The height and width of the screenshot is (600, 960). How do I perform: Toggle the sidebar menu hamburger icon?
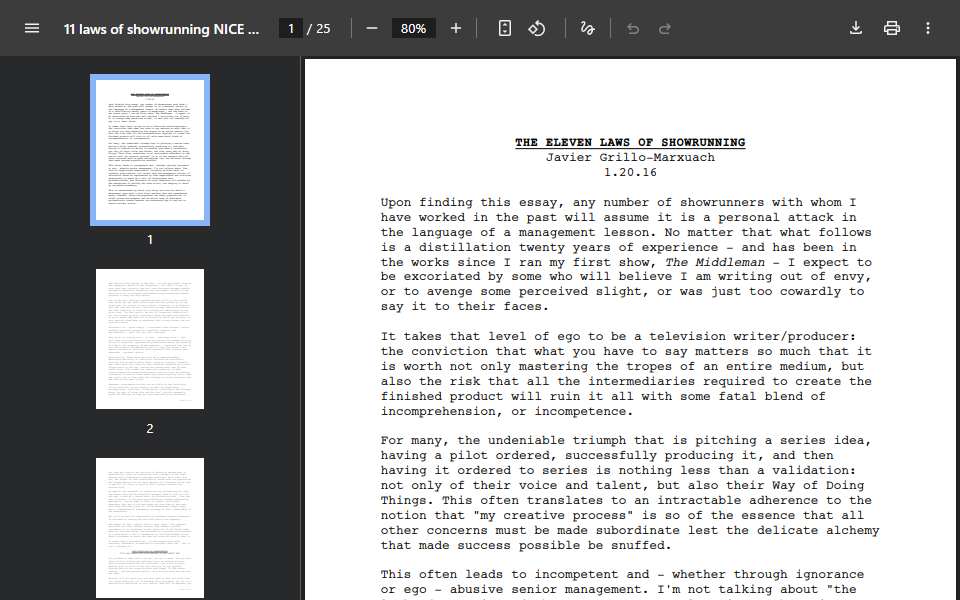coord(32,28)
